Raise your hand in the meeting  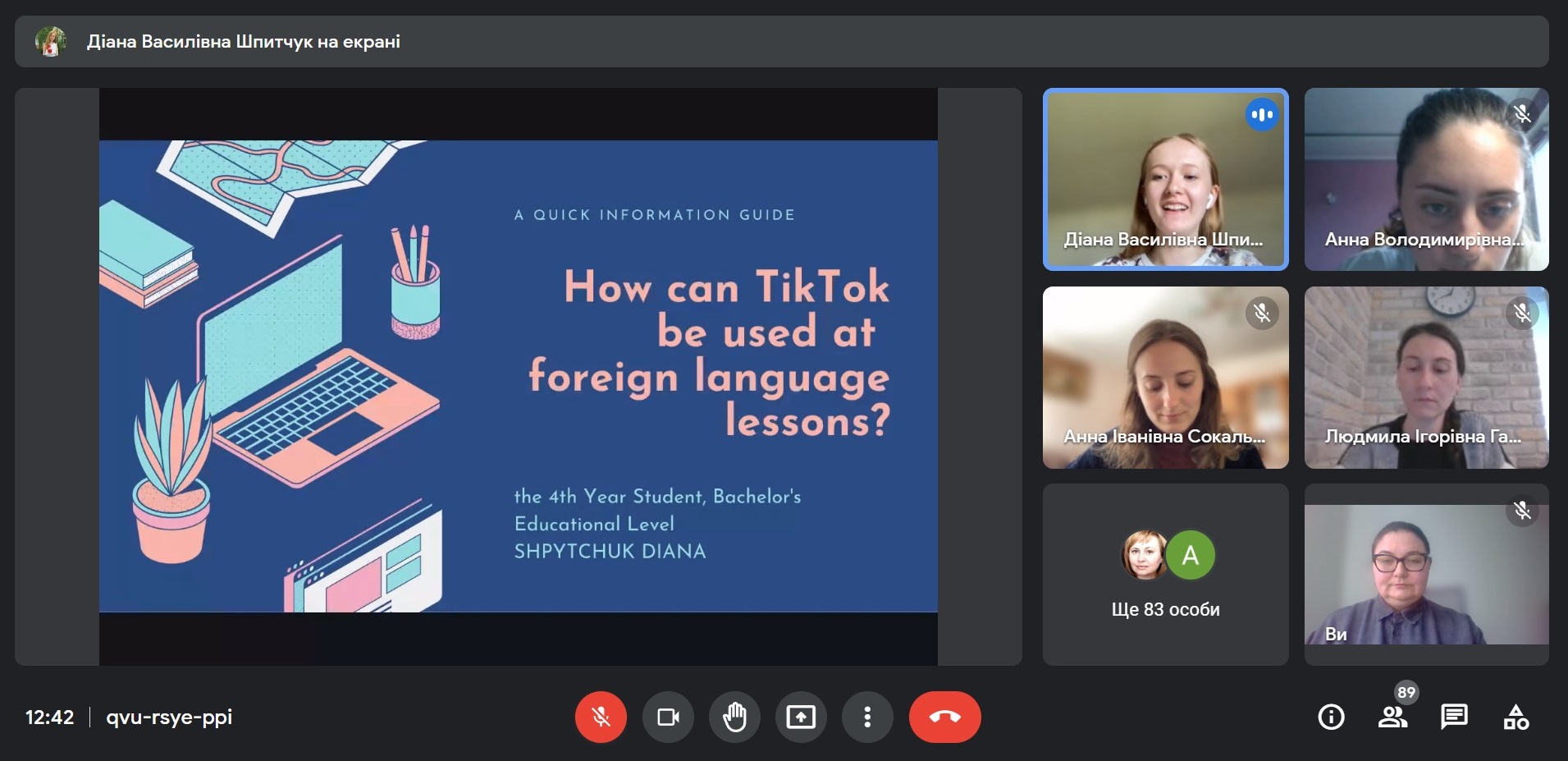734,717
